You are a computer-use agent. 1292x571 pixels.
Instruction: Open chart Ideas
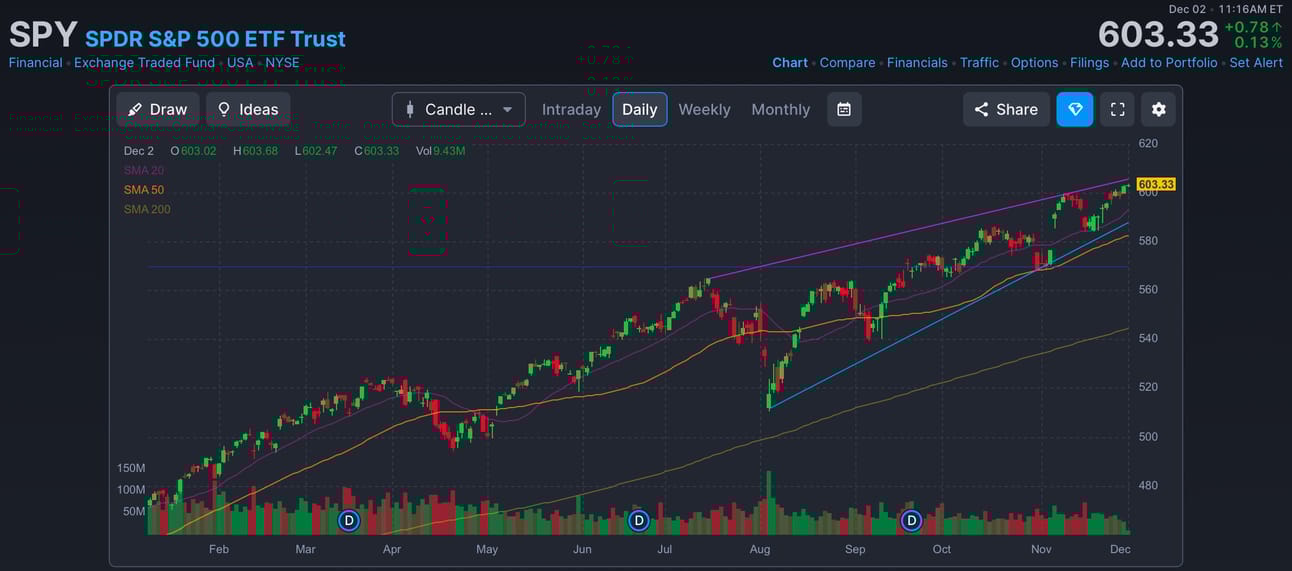[x=248, y=109]
